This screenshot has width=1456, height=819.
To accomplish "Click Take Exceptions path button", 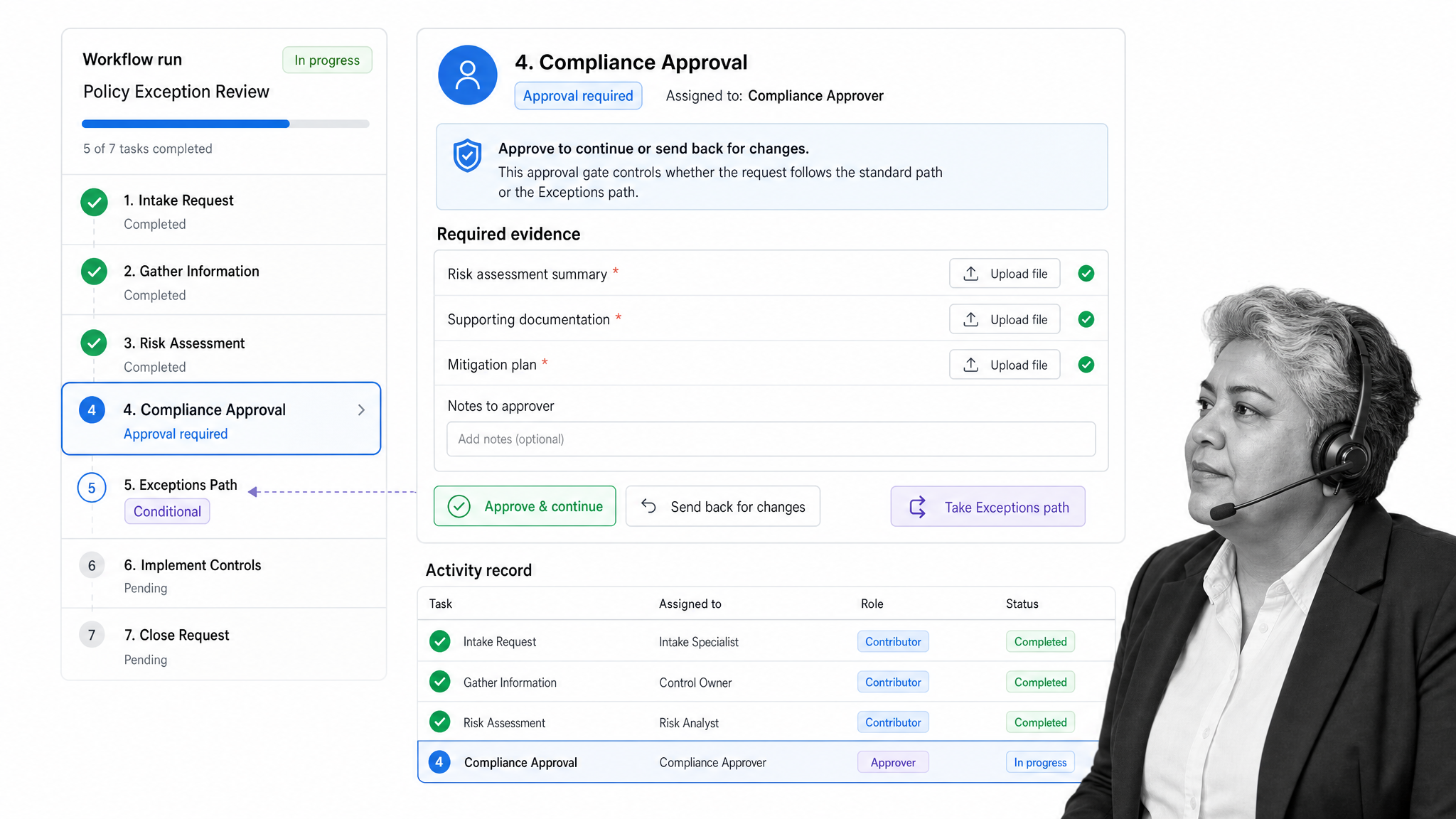I will 987,507.
